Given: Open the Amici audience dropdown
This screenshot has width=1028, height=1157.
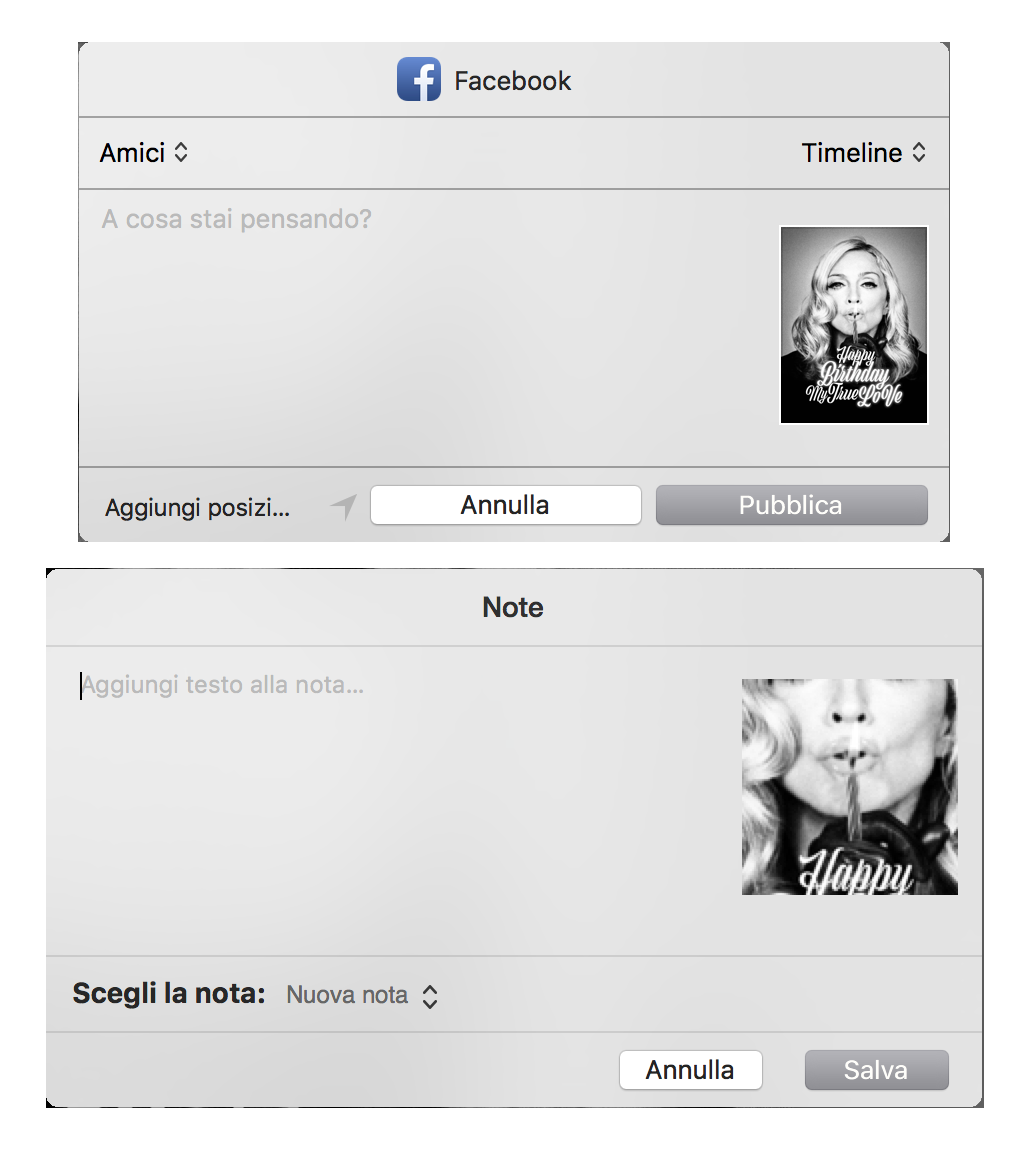Looking at the screenshot, I should [144, 153].
